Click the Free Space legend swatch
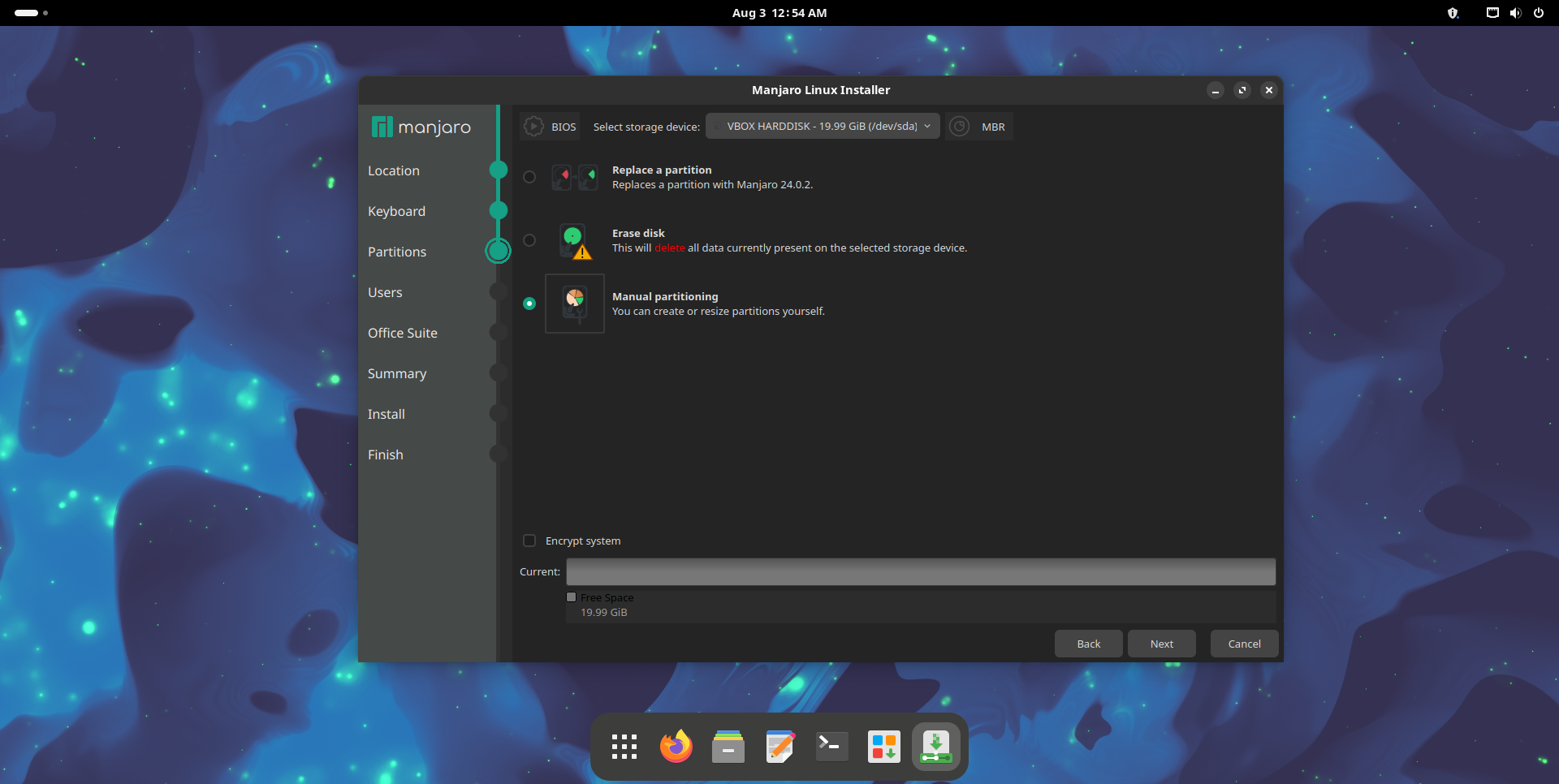Viewport: 1559px width, 784px height. [572, 597]
